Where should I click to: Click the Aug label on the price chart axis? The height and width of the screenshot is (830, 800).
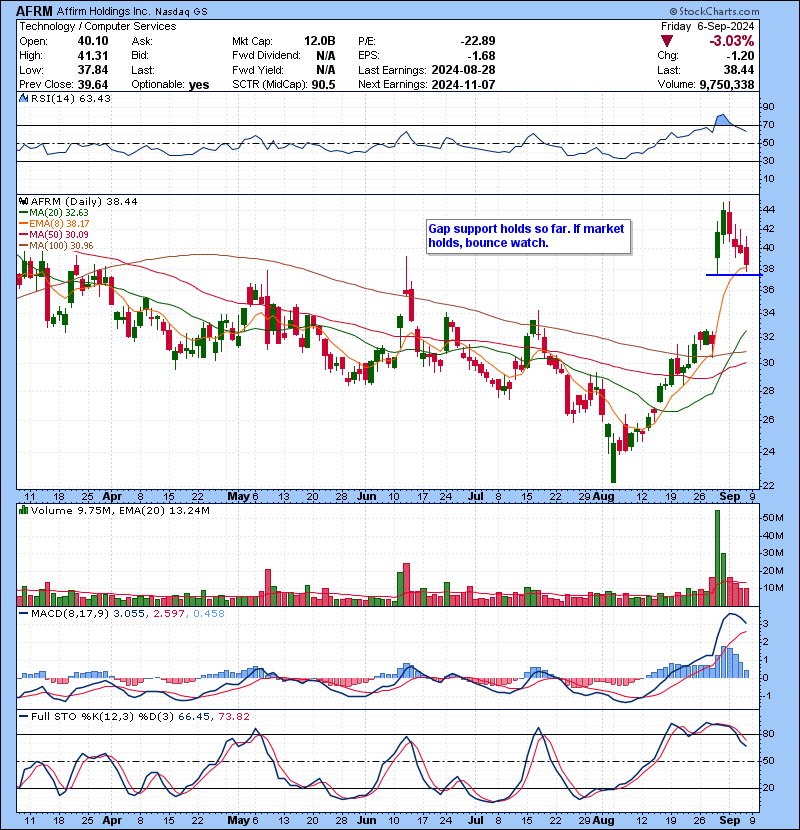[x=604, y=497]
